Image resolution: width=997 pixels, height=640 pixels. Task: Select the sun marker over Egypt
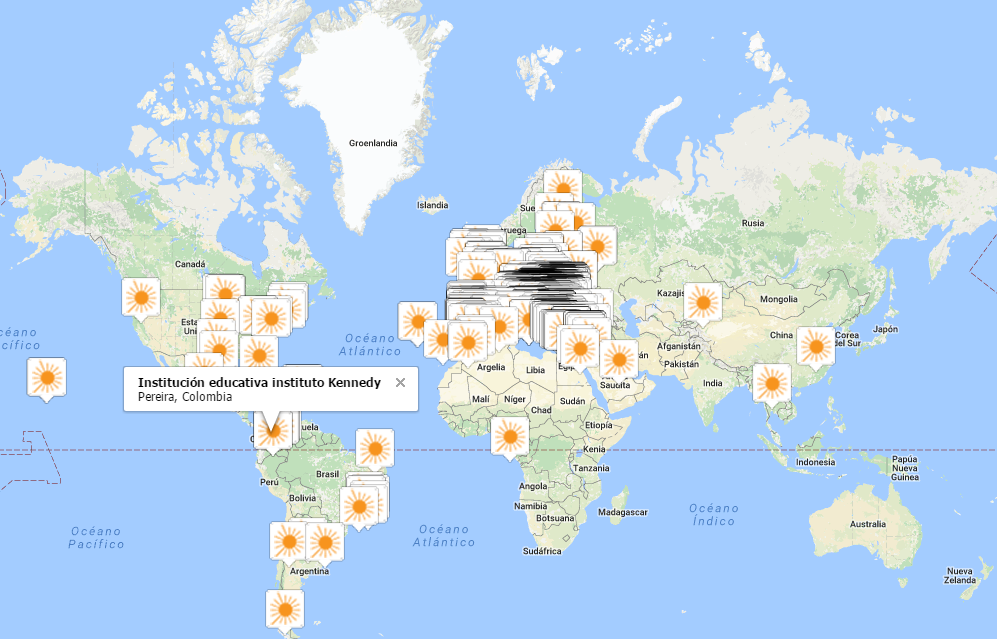tap(580, 349)
